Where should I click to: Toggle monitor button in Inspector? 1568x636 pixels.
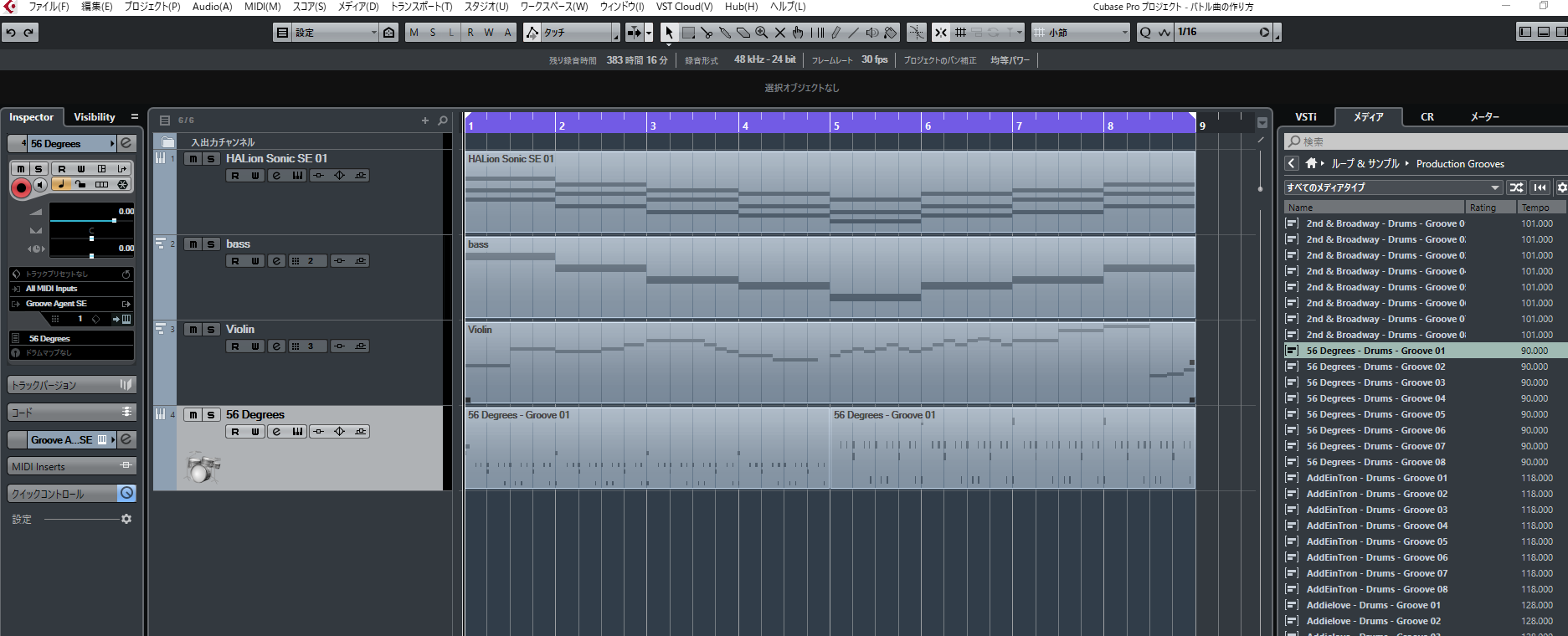coord(40,185)
